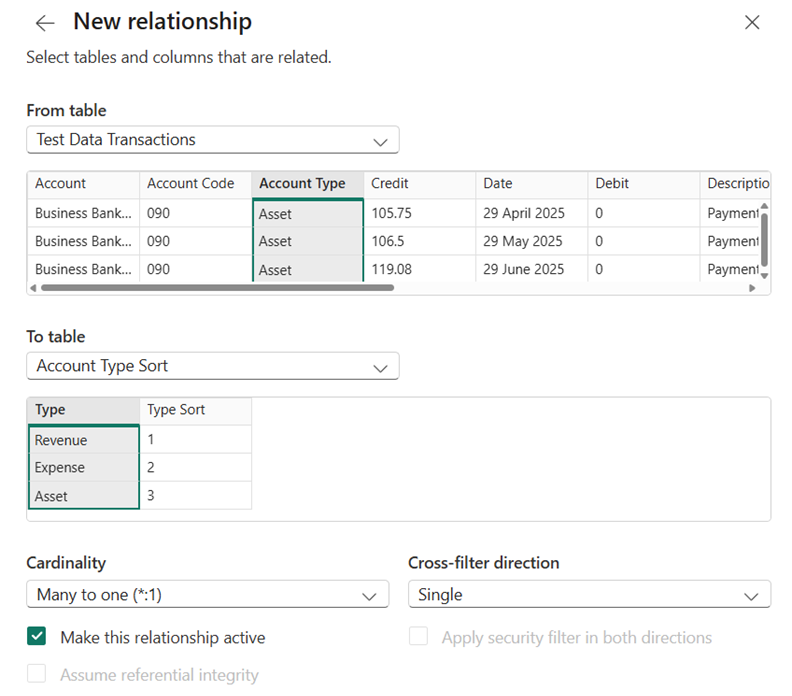Uncheck Make this relationship active
The width and height of the screenshot is (792, 696).
(x=37, y=637)
